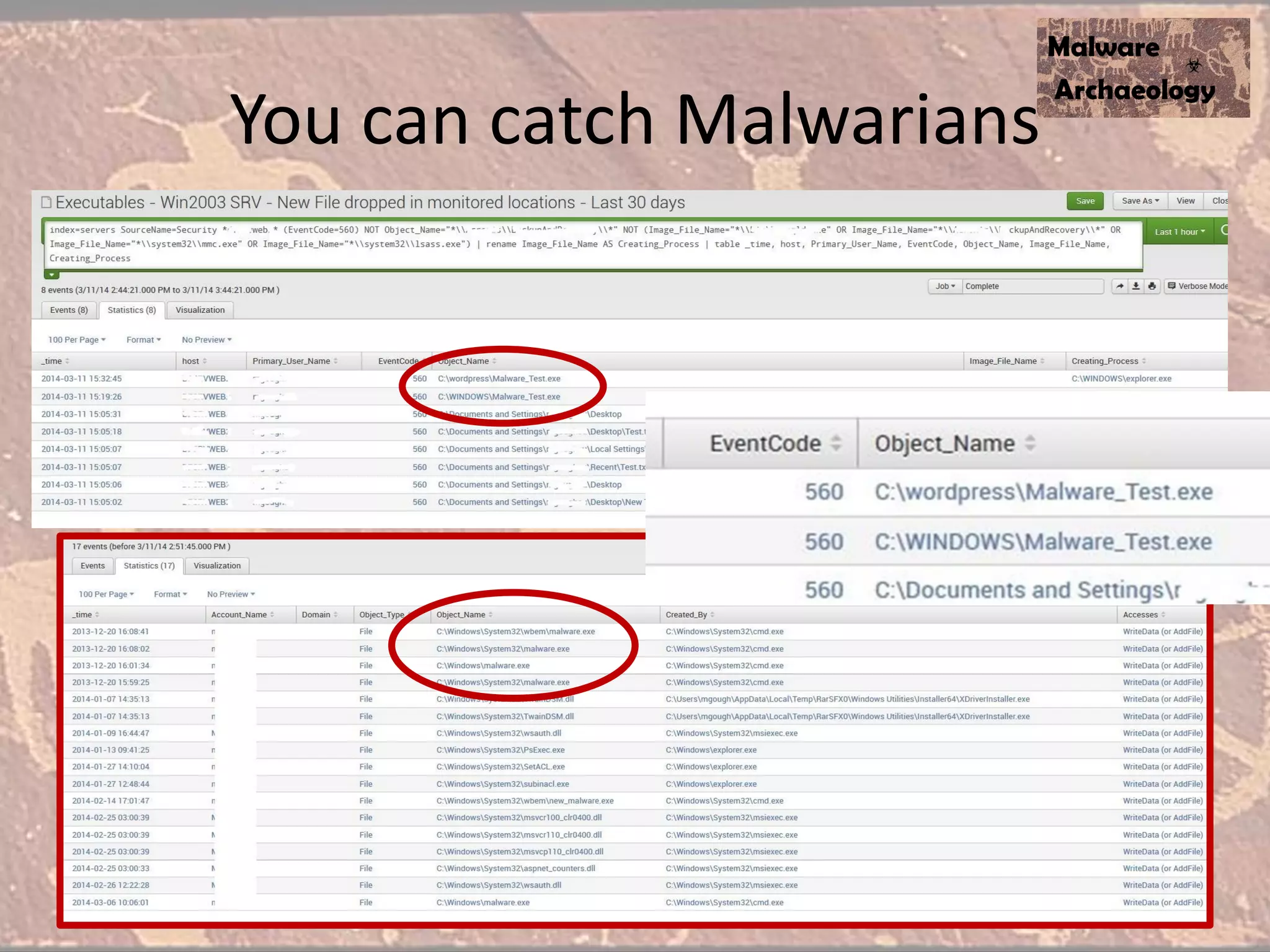Image resolution: width=1270 pixels, height=952 pixels.
Task: Click into the search query box
Action: tap(592, 244)
